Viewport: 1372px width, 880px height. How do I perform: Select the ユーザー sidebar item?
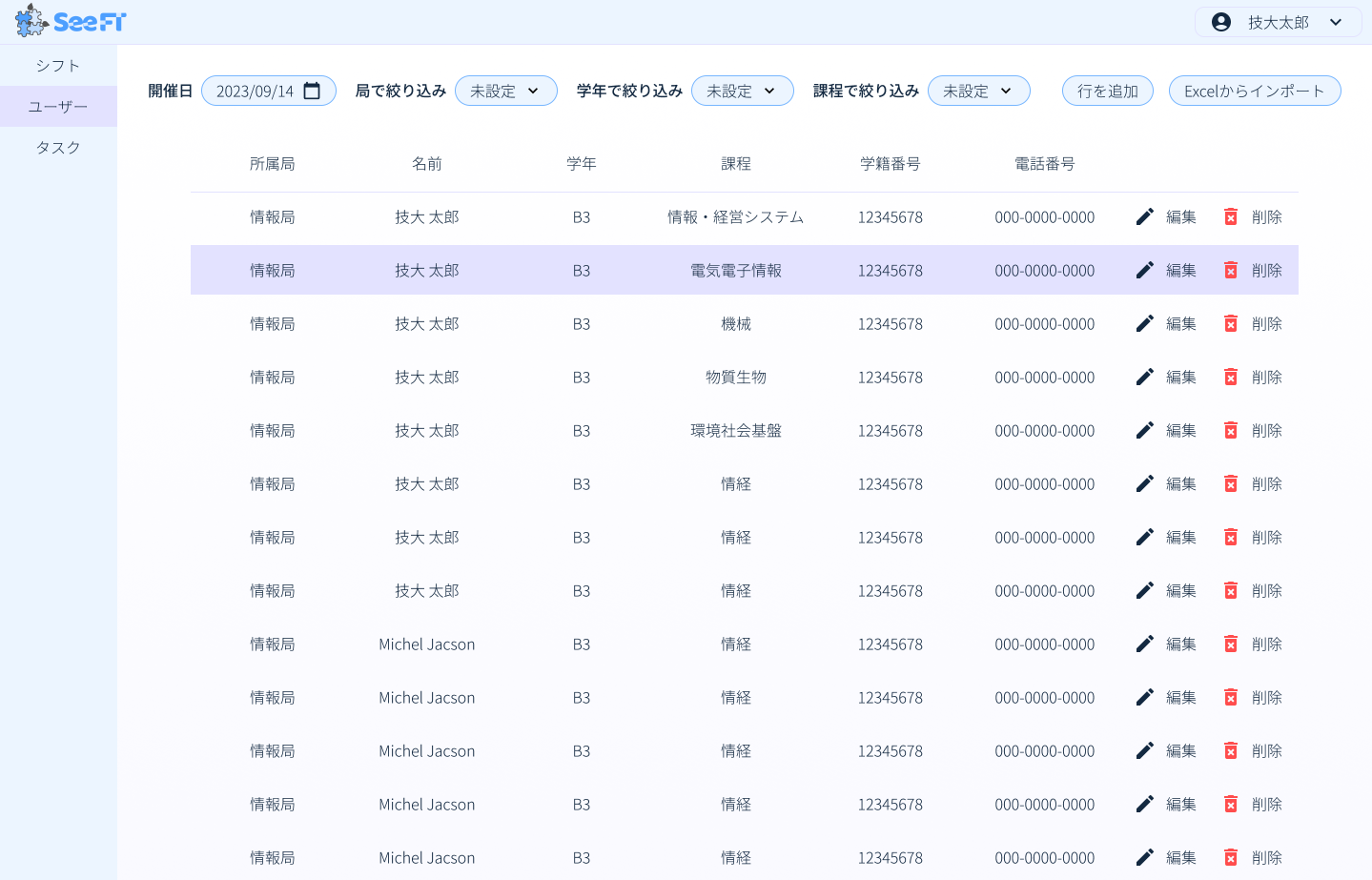(x=58, y=107)
